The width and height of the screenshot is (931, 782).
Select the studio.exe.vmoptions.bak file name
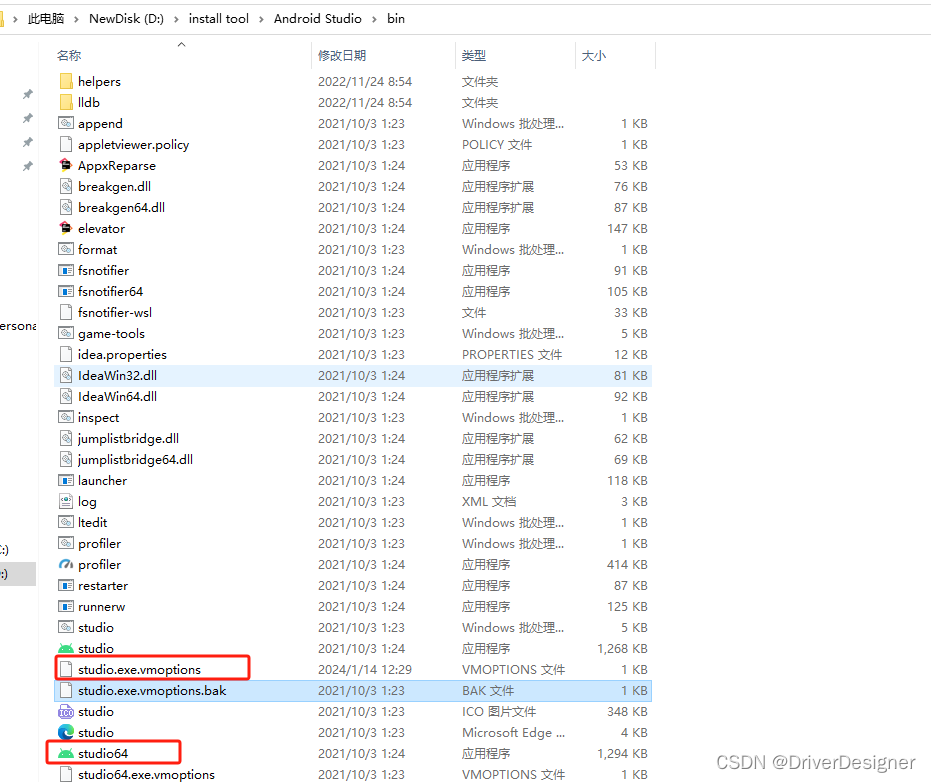152,691
